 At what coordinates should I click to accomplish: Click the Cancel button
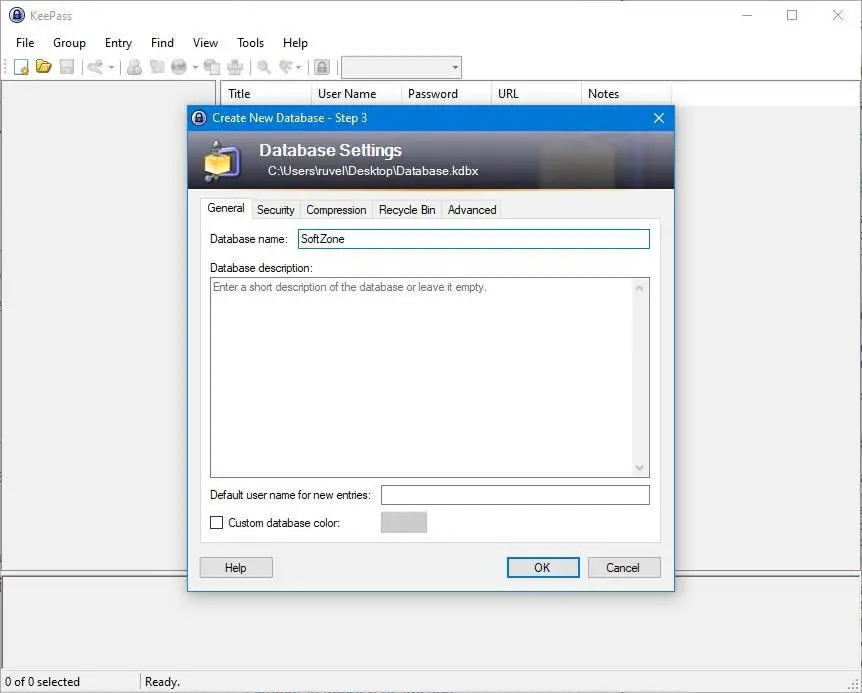tap(624, 568)
